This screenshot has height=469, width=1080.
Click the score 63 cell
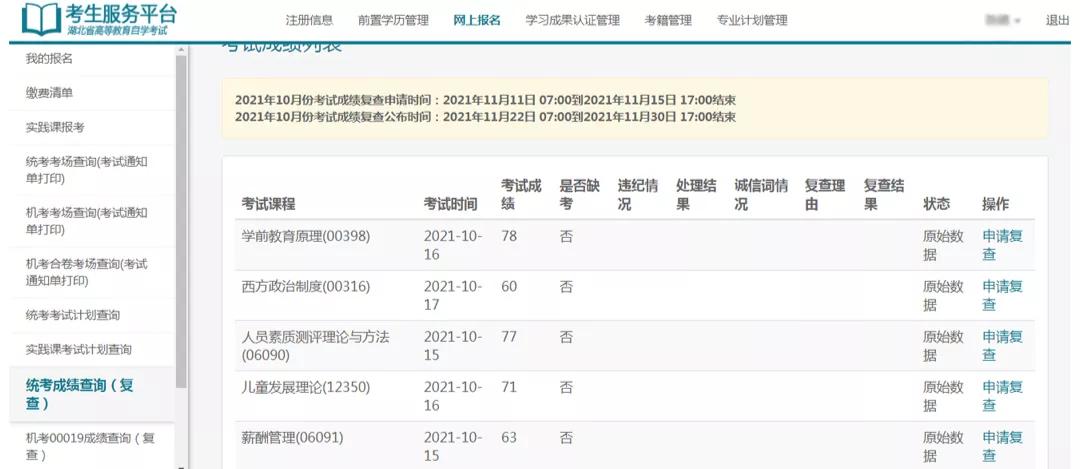(x=509, y=437)
